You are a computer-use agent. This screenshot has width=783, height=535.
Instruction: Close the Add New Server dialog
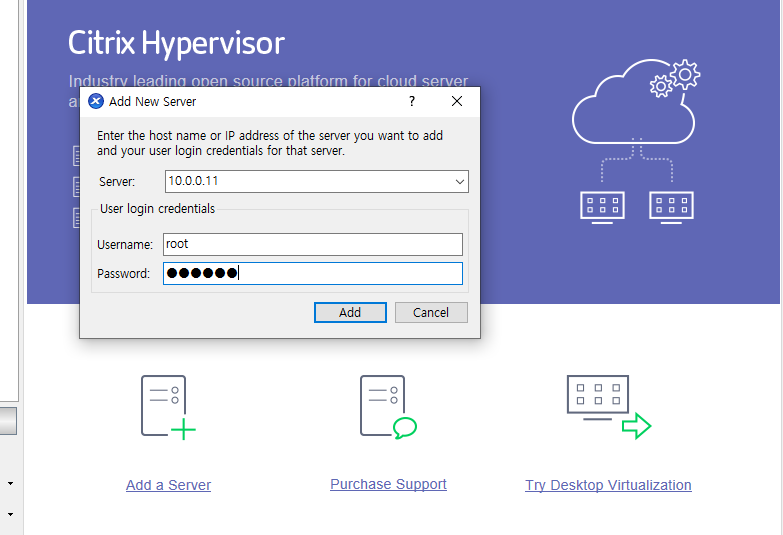tap(456, 101)
